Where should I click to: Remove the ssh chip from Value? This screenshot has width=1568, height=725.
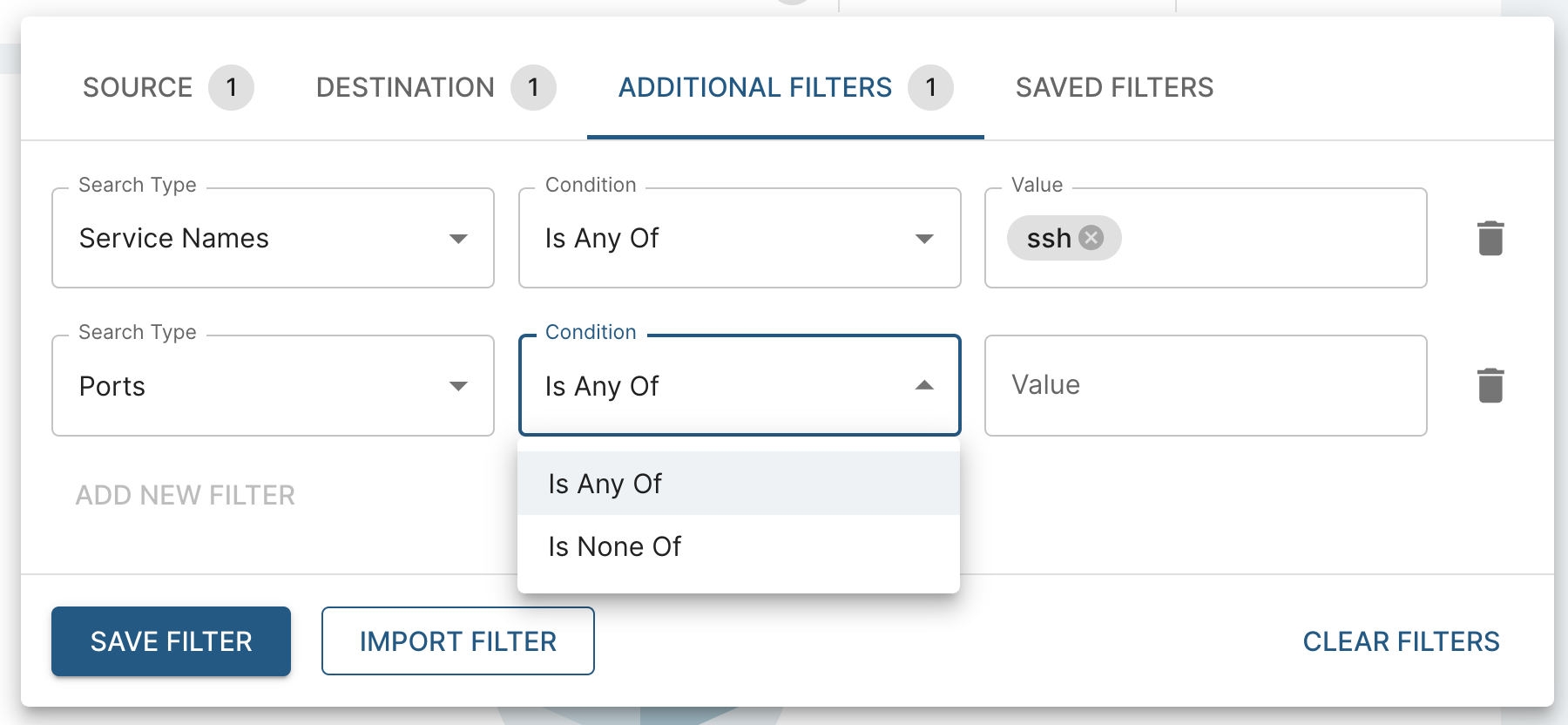pos(1091,238)
